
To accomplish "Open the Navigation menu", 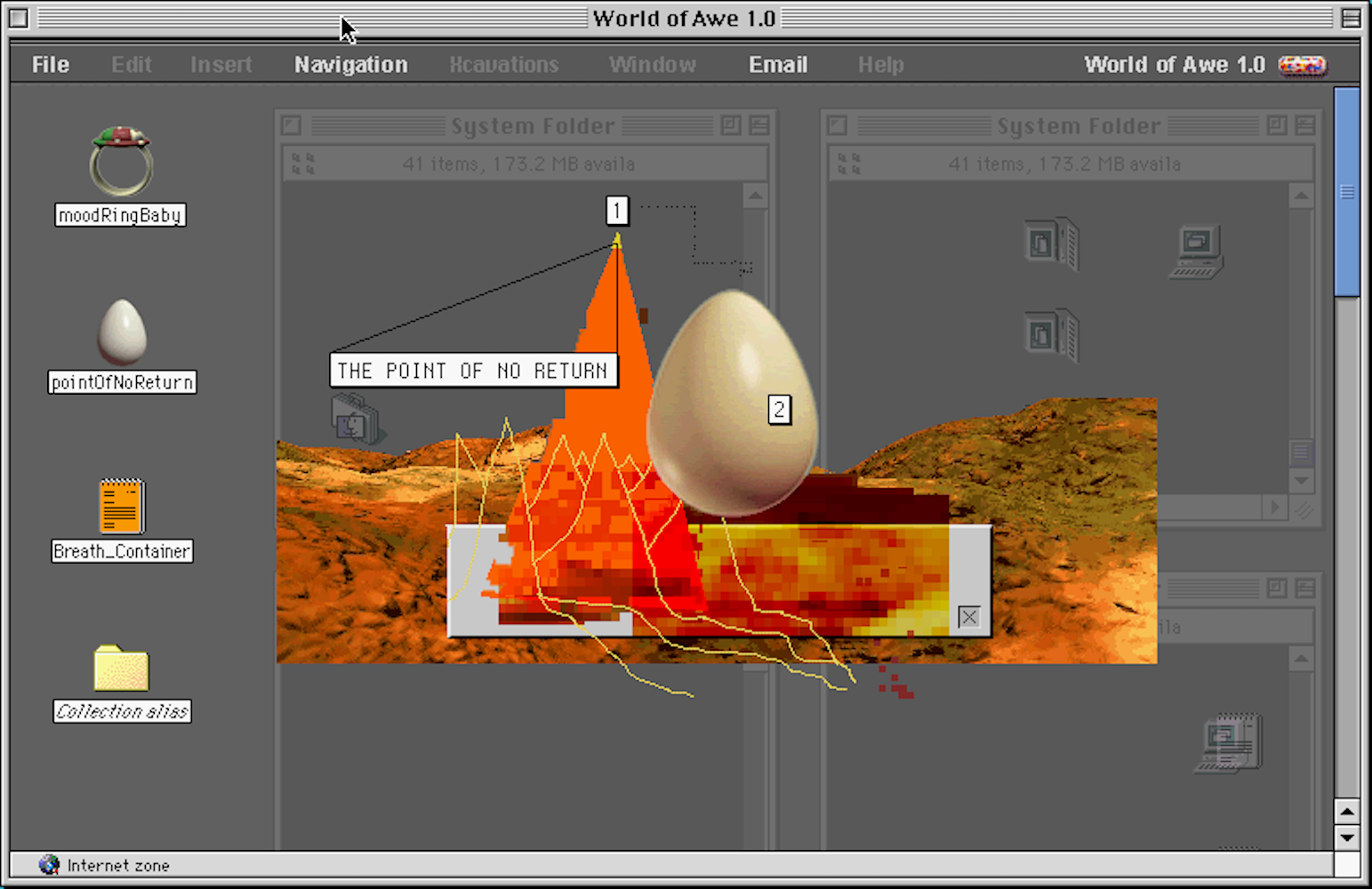I will click(350, 65).
